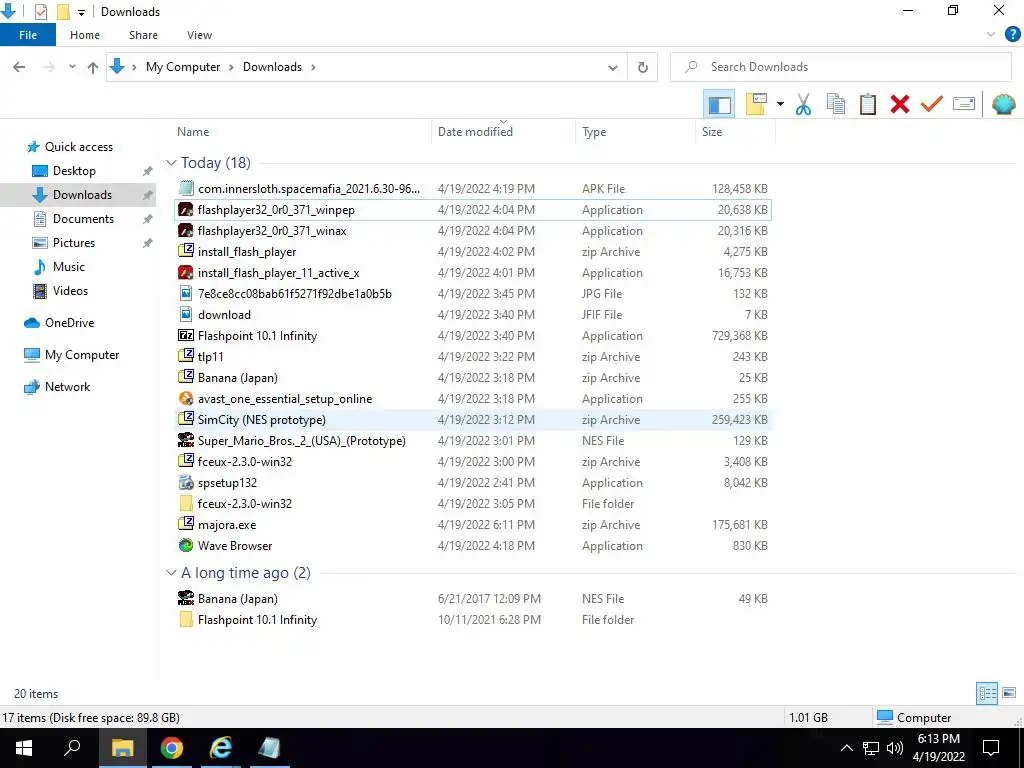This screenshot has width=1024, height=768.
Task: Click the Classic Shell seashell settings icon
Action: click(1003, 104)
